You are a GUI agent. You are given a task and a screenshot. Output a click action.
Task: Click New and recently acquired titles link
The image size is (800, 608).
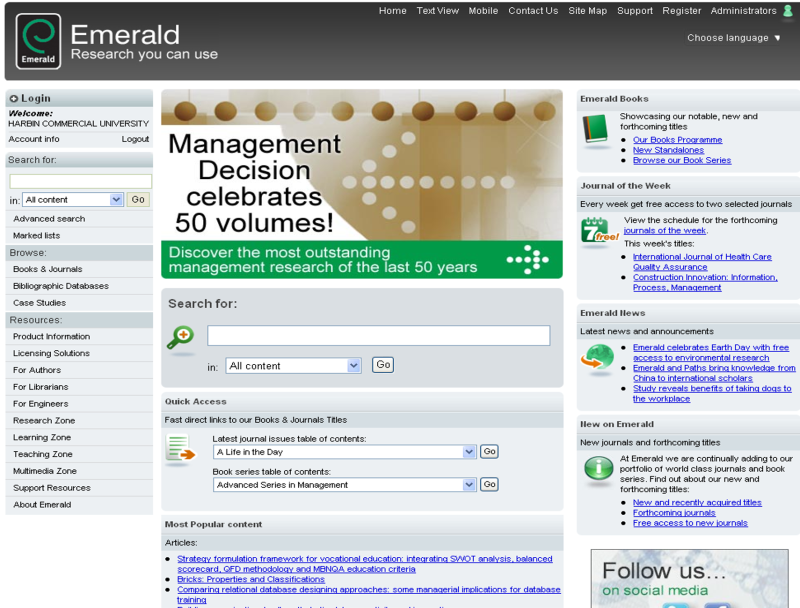(x=697, y=502)
